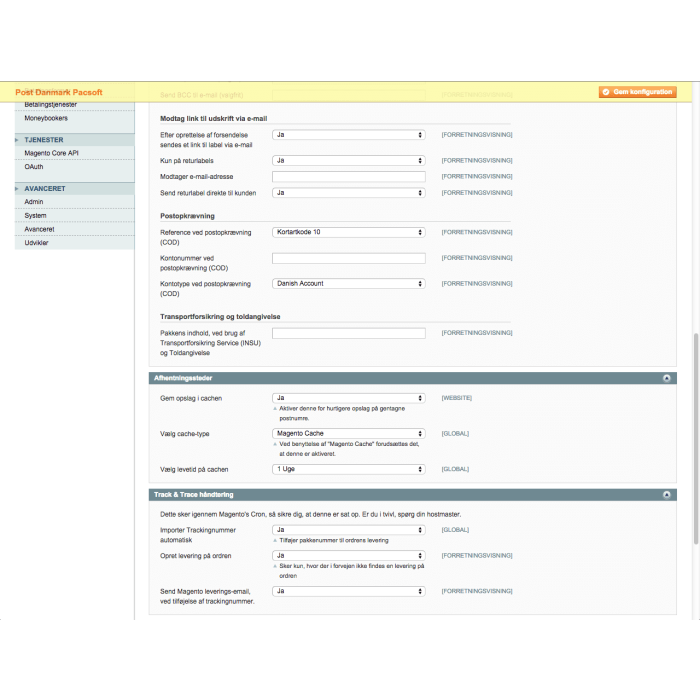Click the Track & Trace håndtering header
The height and width of the screenshot is (700, 700).
[412, 495]
